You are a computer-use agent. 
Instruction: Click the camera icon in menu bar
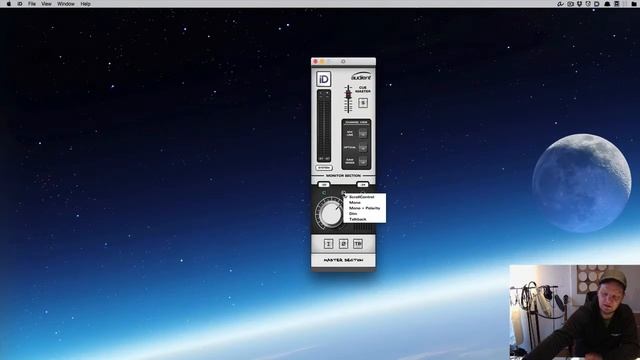(570, 4)
